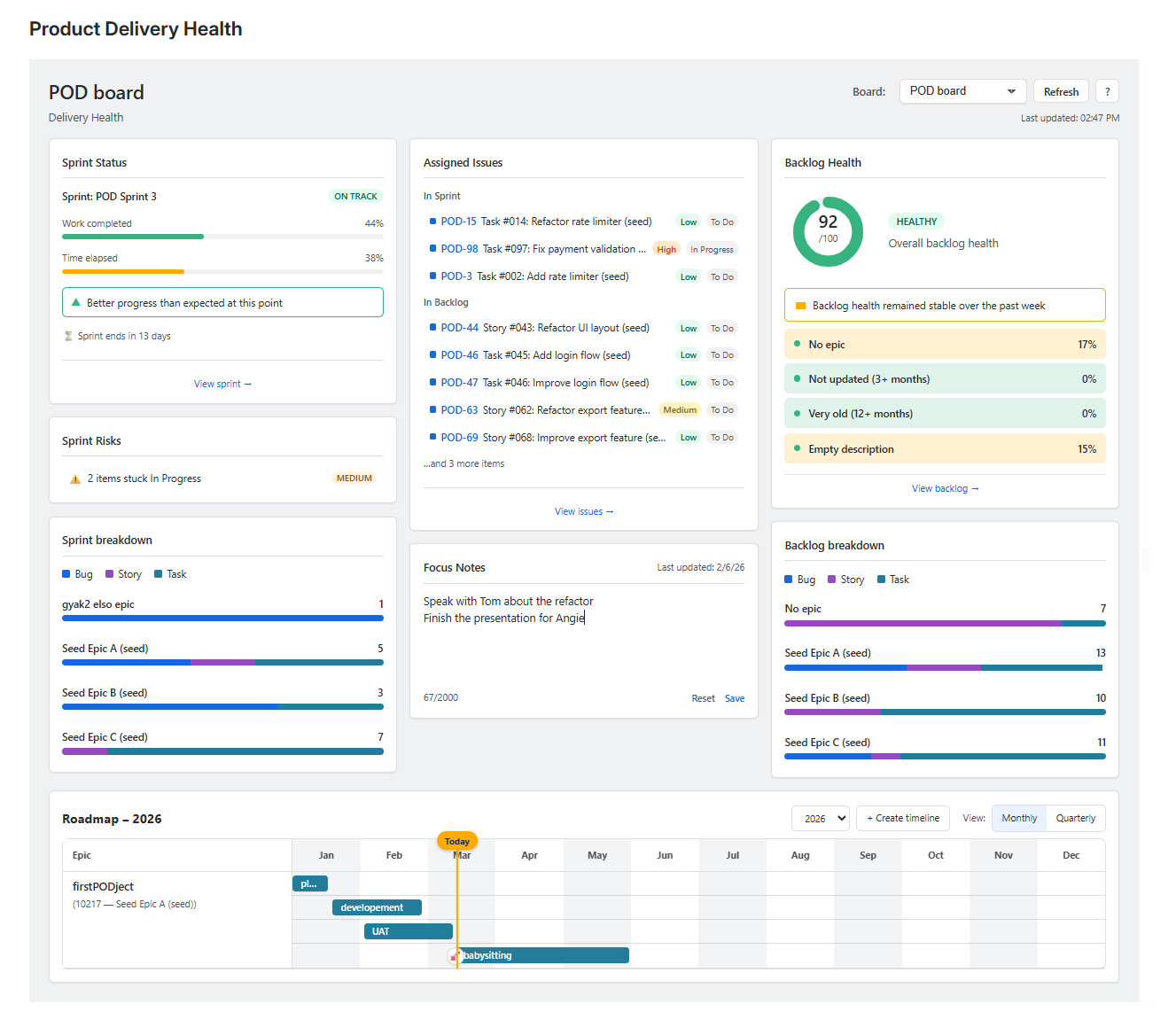Click Bug legend swatch in Sprint breakdown
The width and height of the screenshot is (1176, 1035).
[66, 574]
